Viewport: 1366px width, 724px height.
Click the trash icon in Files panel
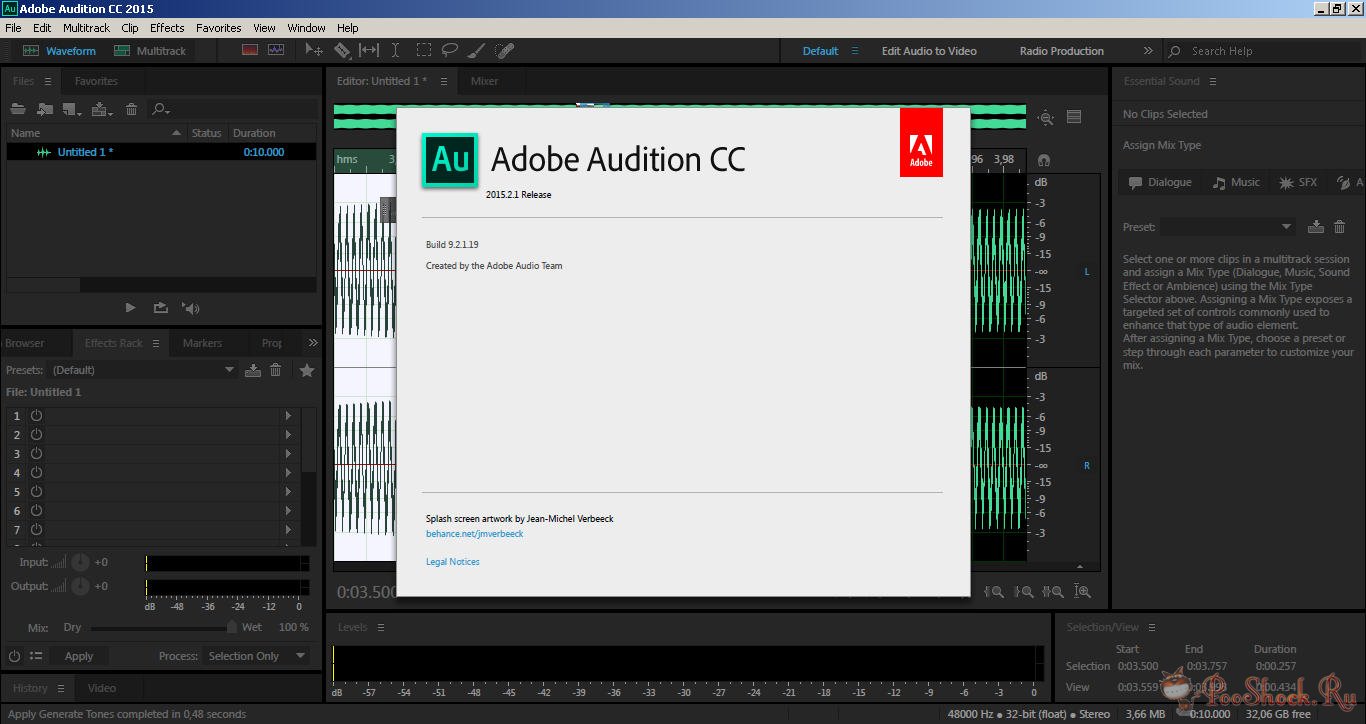point(131,109)
